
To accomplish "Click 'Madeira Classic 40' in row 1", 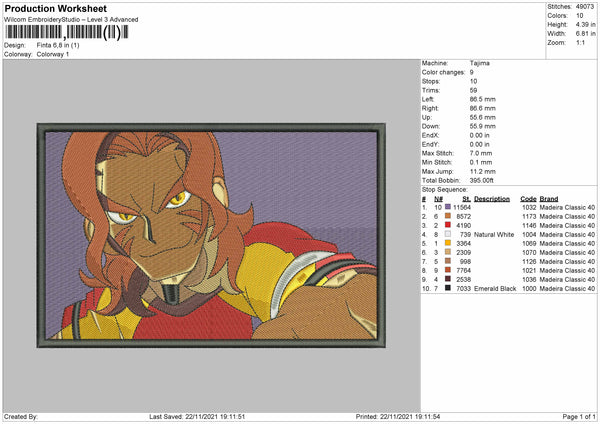I will (567, 207).
